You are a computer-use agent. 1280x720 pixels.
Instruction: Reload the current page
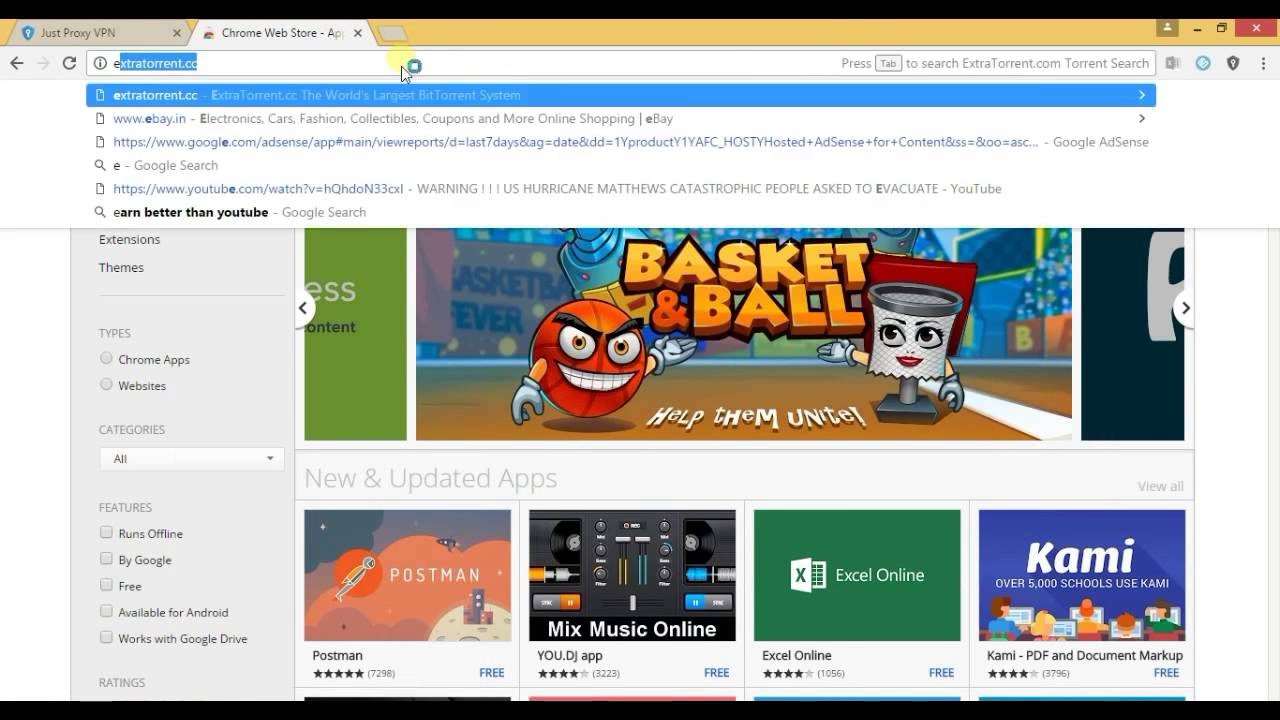(69, 63)
